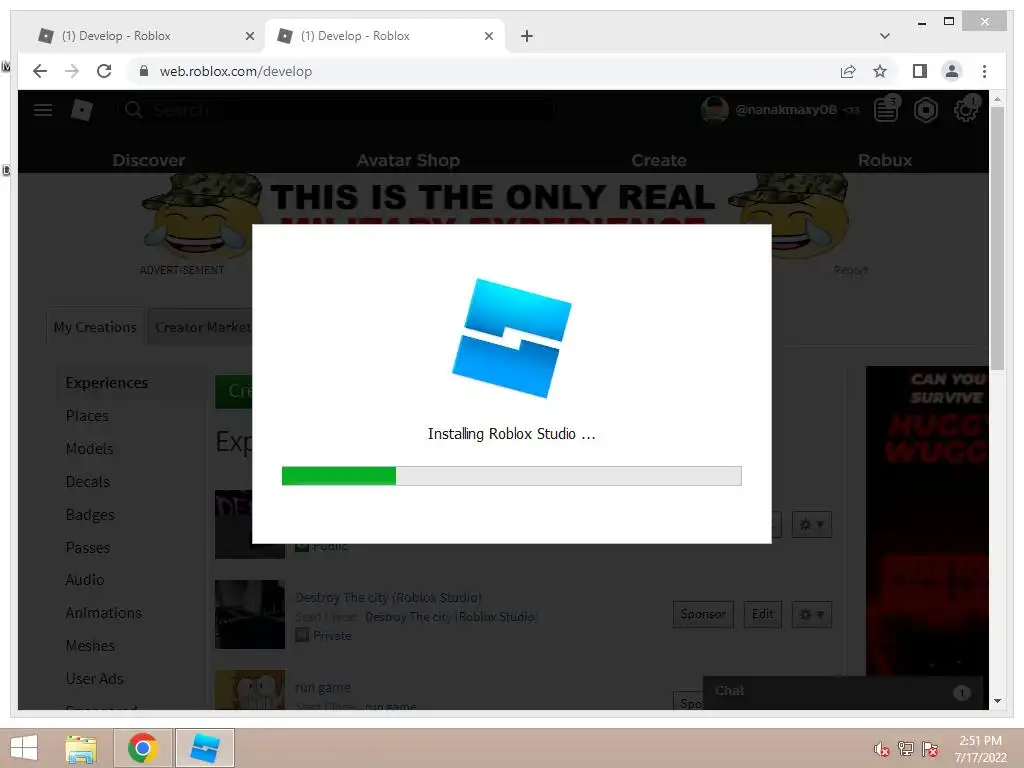1024x768 pixels.
Task: Click Sponsor for Destroy The city
Action: click(x=703, y=614)
